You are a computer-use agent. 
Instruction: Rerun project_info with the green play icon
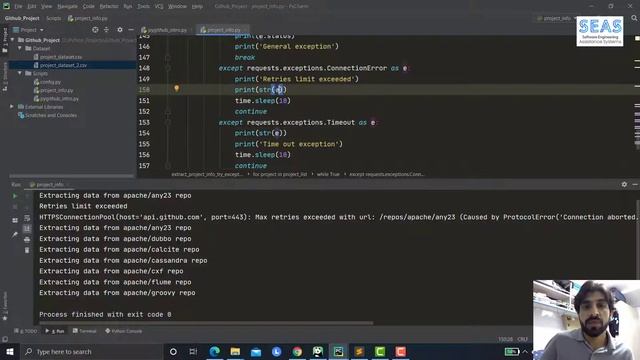[x=15, y=196]
